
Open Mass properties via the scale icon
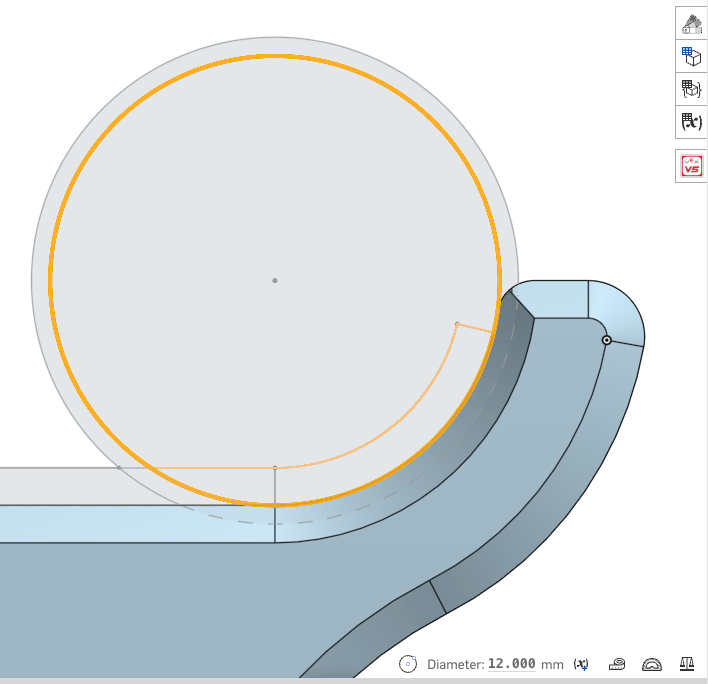687,664
